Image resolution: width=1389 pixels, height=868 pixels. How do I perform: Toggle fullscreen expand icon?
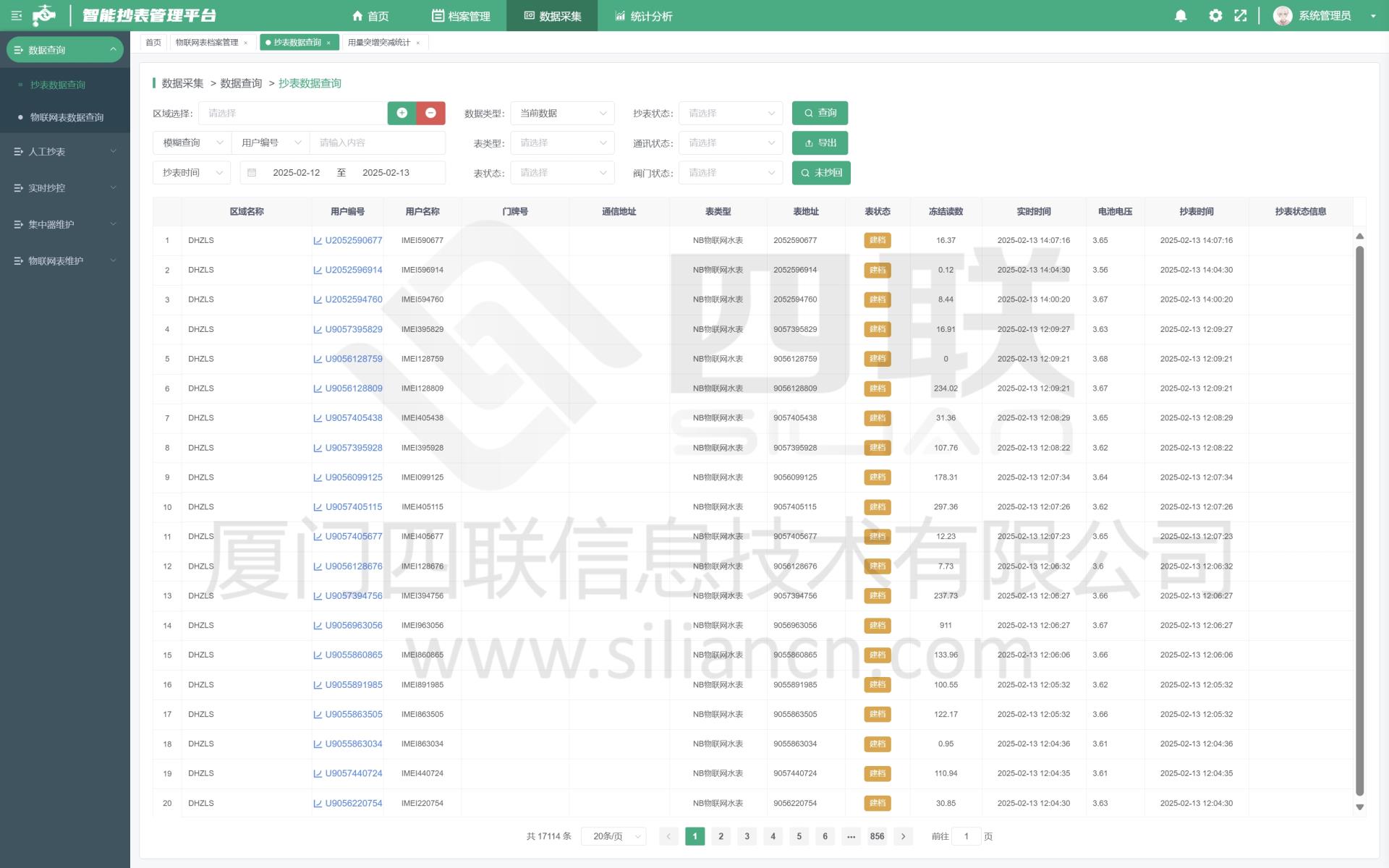coord(1241,16)
